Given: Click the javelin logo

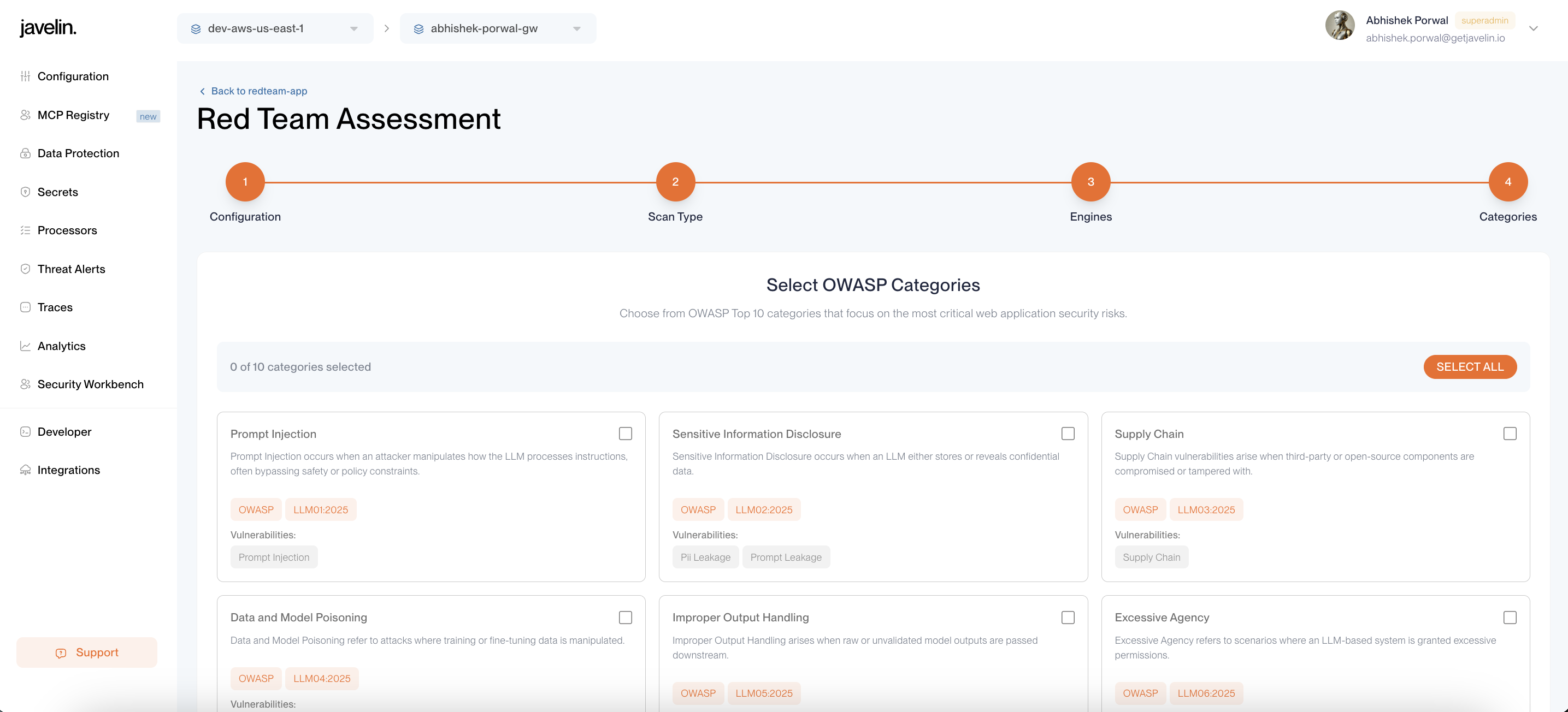Looking at the screenshot, I should point(48,28).
